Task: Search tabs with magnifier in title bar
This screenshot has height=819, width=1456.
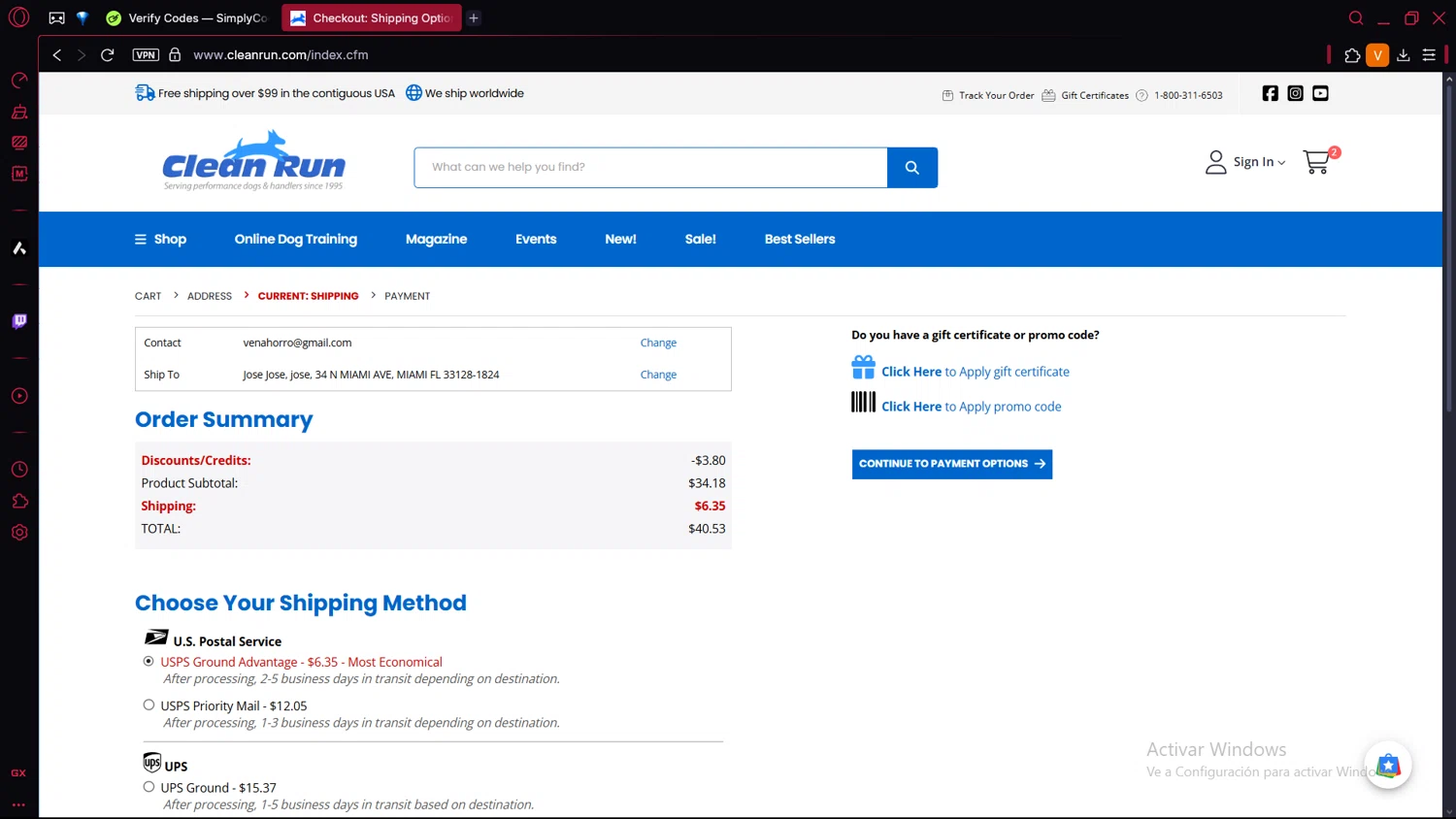Action: pyautogui.click(x=1356, y=17)
